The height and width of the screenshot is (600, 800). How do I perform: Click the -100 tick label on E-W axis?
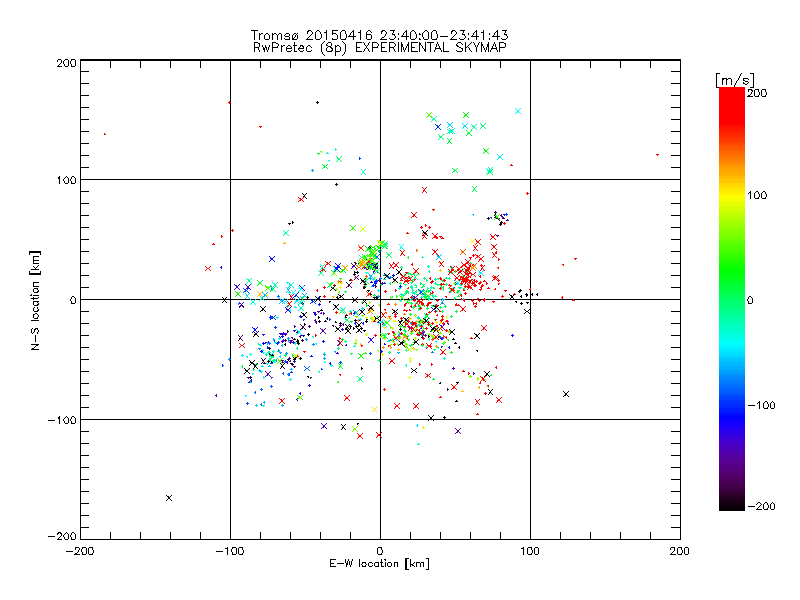[230, 551]
